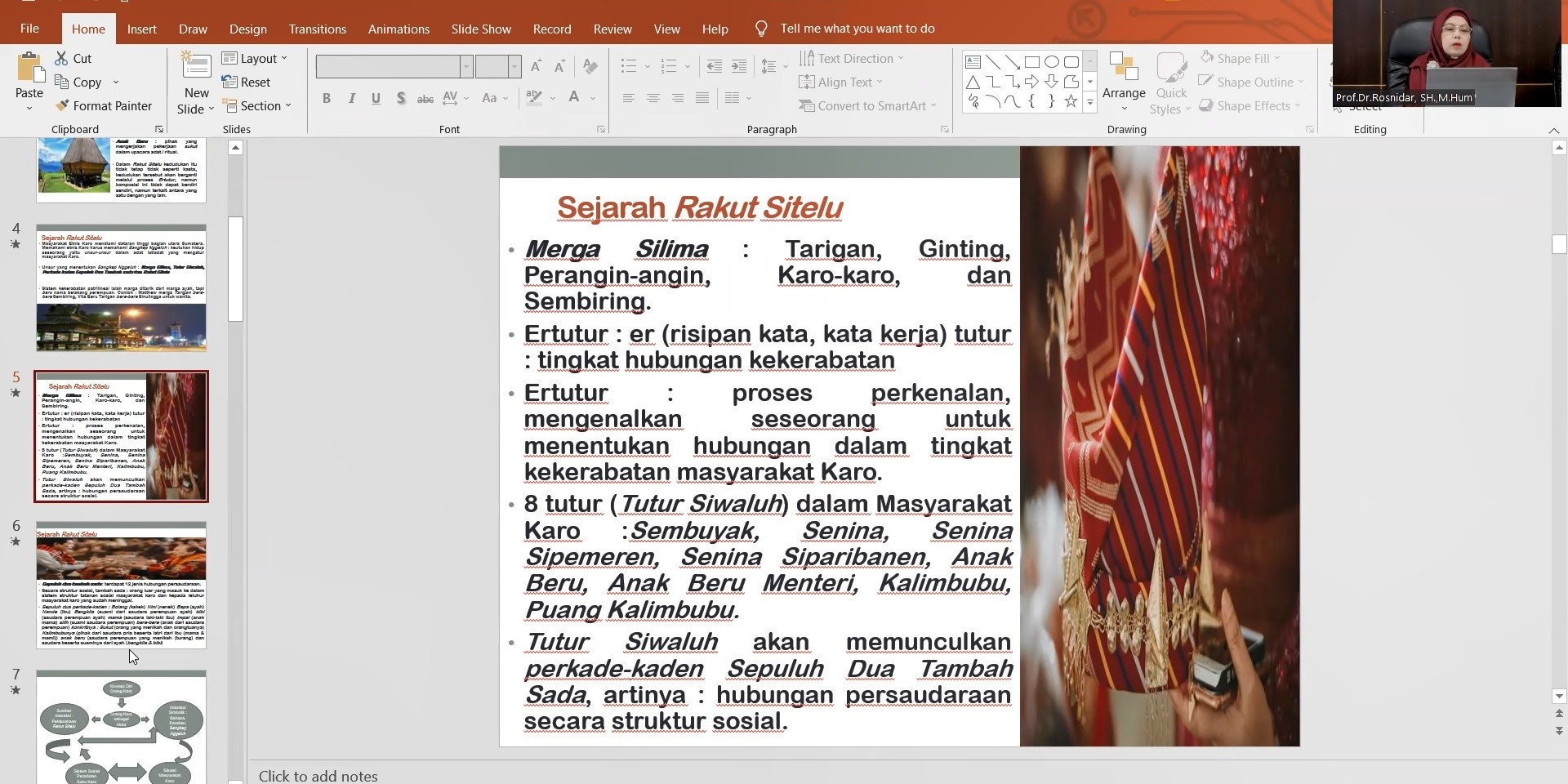The height and width of the screenshot is (784, 1568).
Task: Open the Align Text dropdown
Action: coord(840,82)
